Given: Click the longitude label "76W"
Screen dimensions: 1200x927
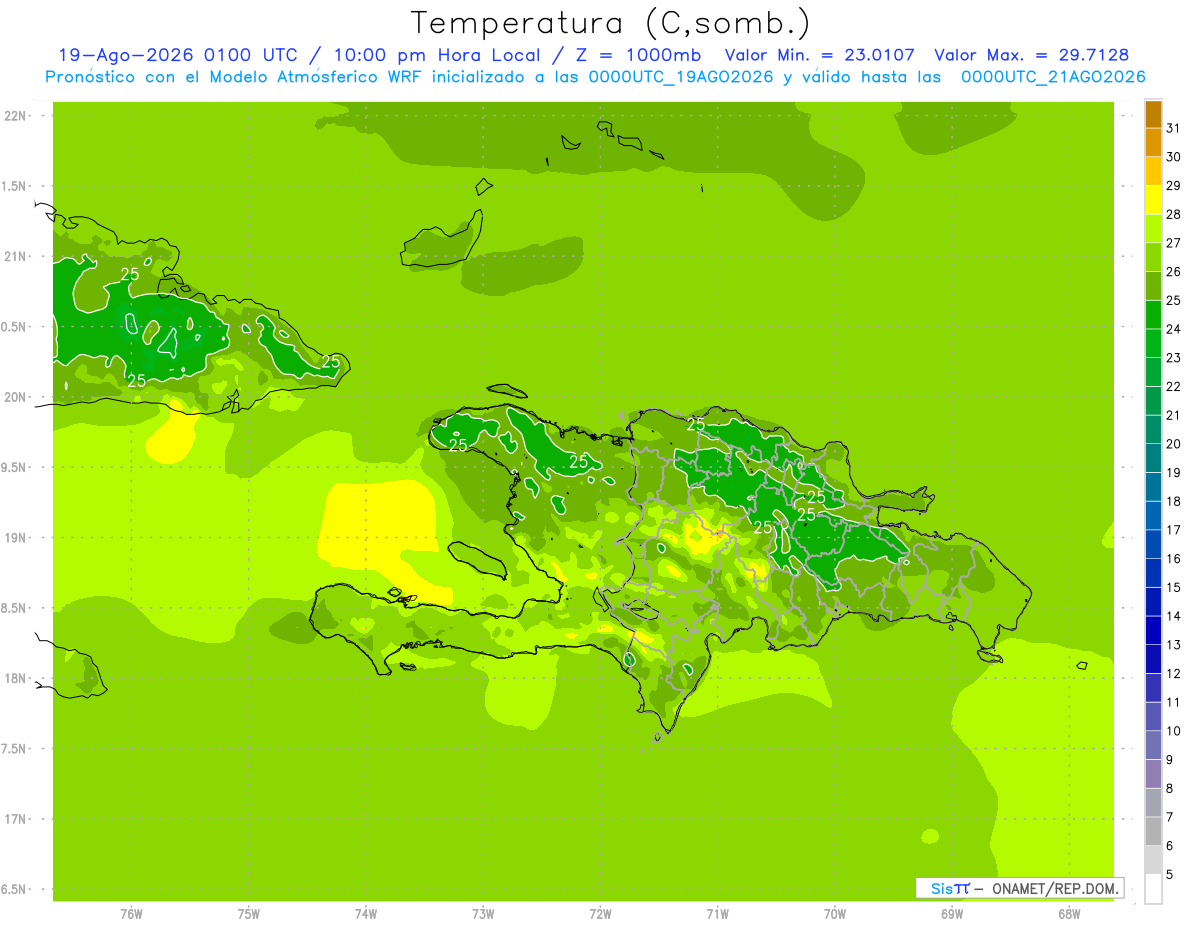Looking at the screenshot, I should pos(131,914).
